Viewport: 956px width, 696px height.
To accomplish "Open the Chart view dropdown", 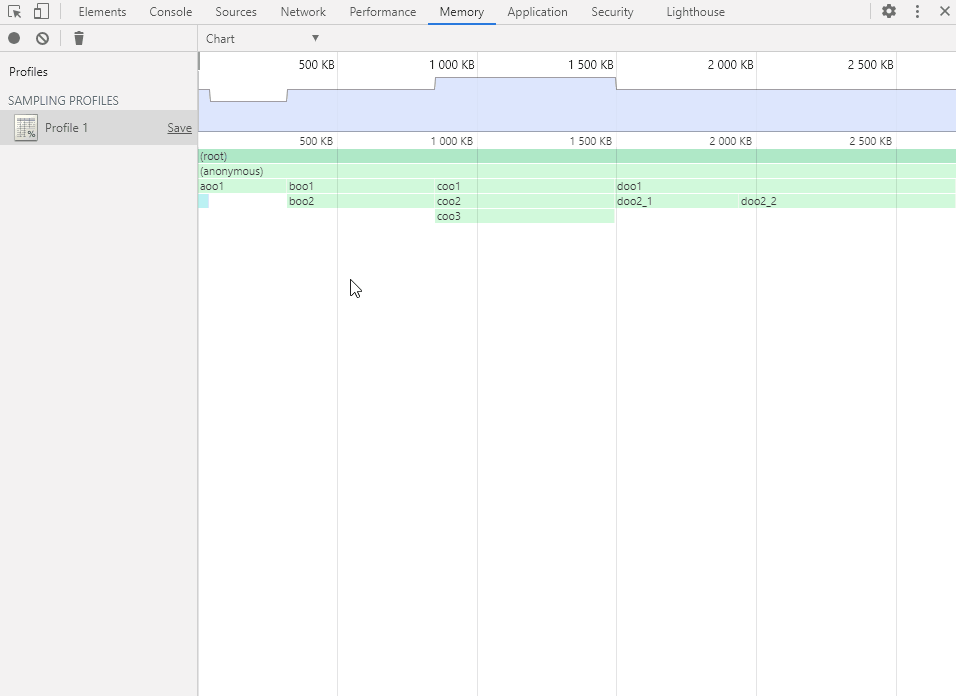I will coord(262,38).
